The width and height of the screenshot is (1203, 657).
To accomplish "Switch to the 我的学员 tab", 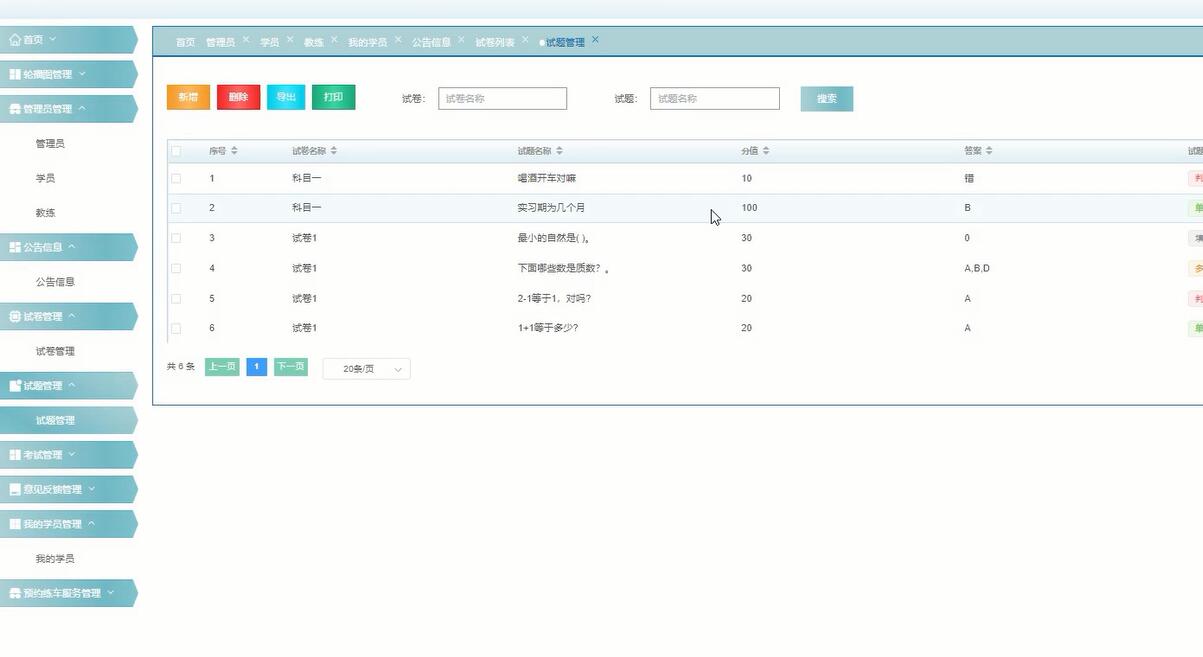I will coord(367,43).
